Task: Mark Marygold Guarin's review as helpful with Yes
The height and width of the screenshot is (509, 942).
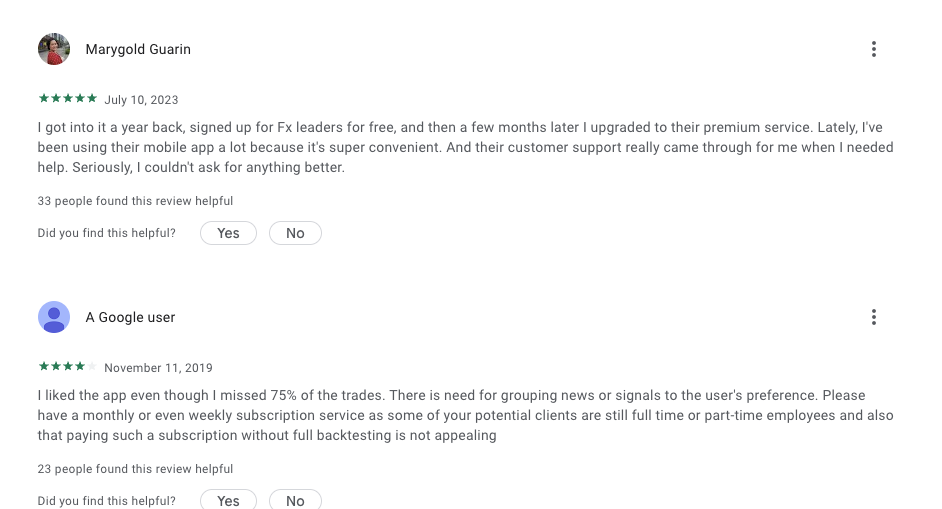Action: coord(228,233)
